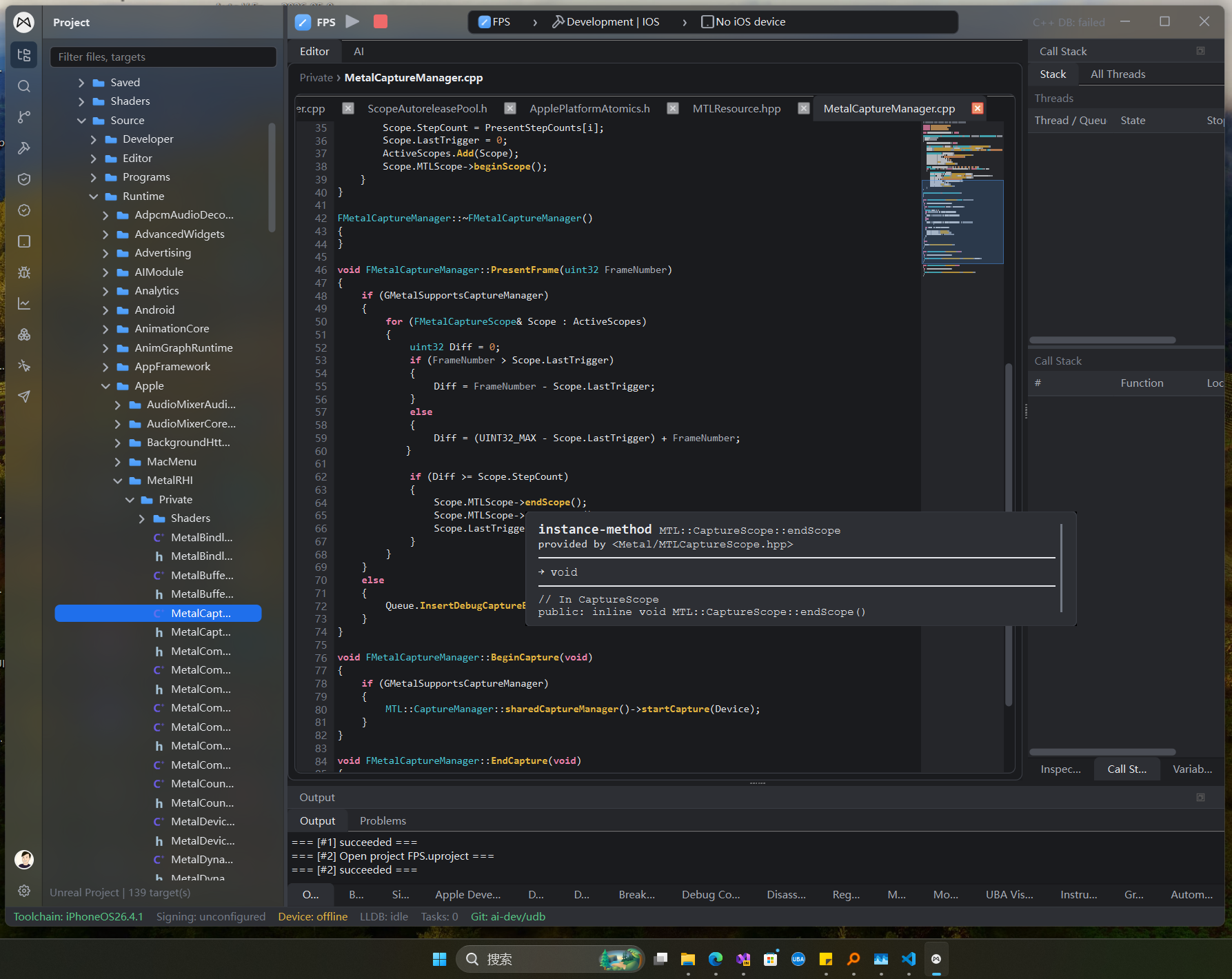
Task: Open the cursor click automation icon
Action: [24, 365]
